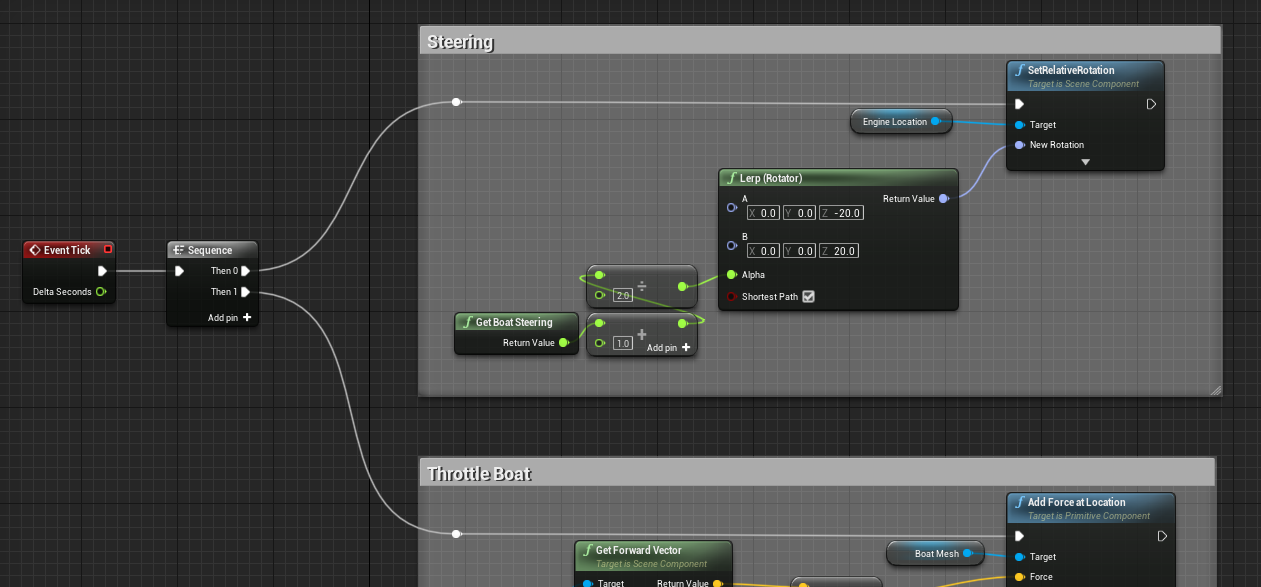Expand SetRelativeRotation advanced pins arrow
This screenshot has height=587, width=1261.
[x=1085, y=162]
